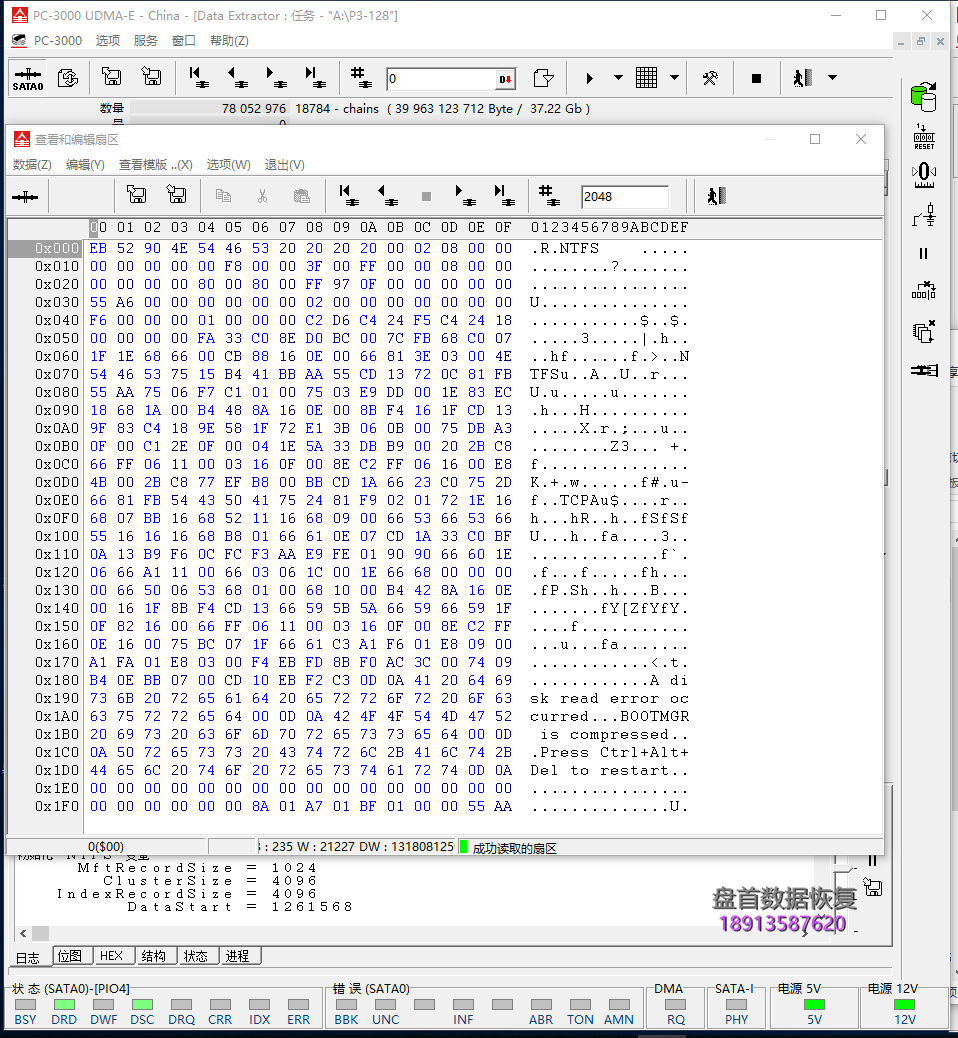The image size is (958, 1038).
Task: Click the copy icon in sector editor toolbar
Action: [x=223, y=196]
